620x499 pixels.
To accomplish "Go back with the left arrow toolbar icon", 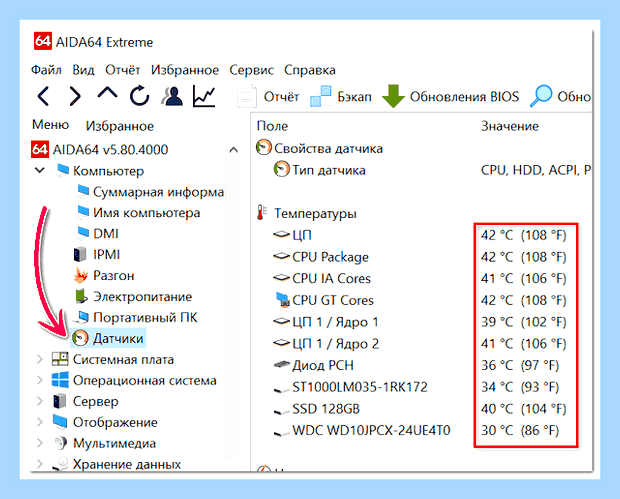I will (43, 96).
